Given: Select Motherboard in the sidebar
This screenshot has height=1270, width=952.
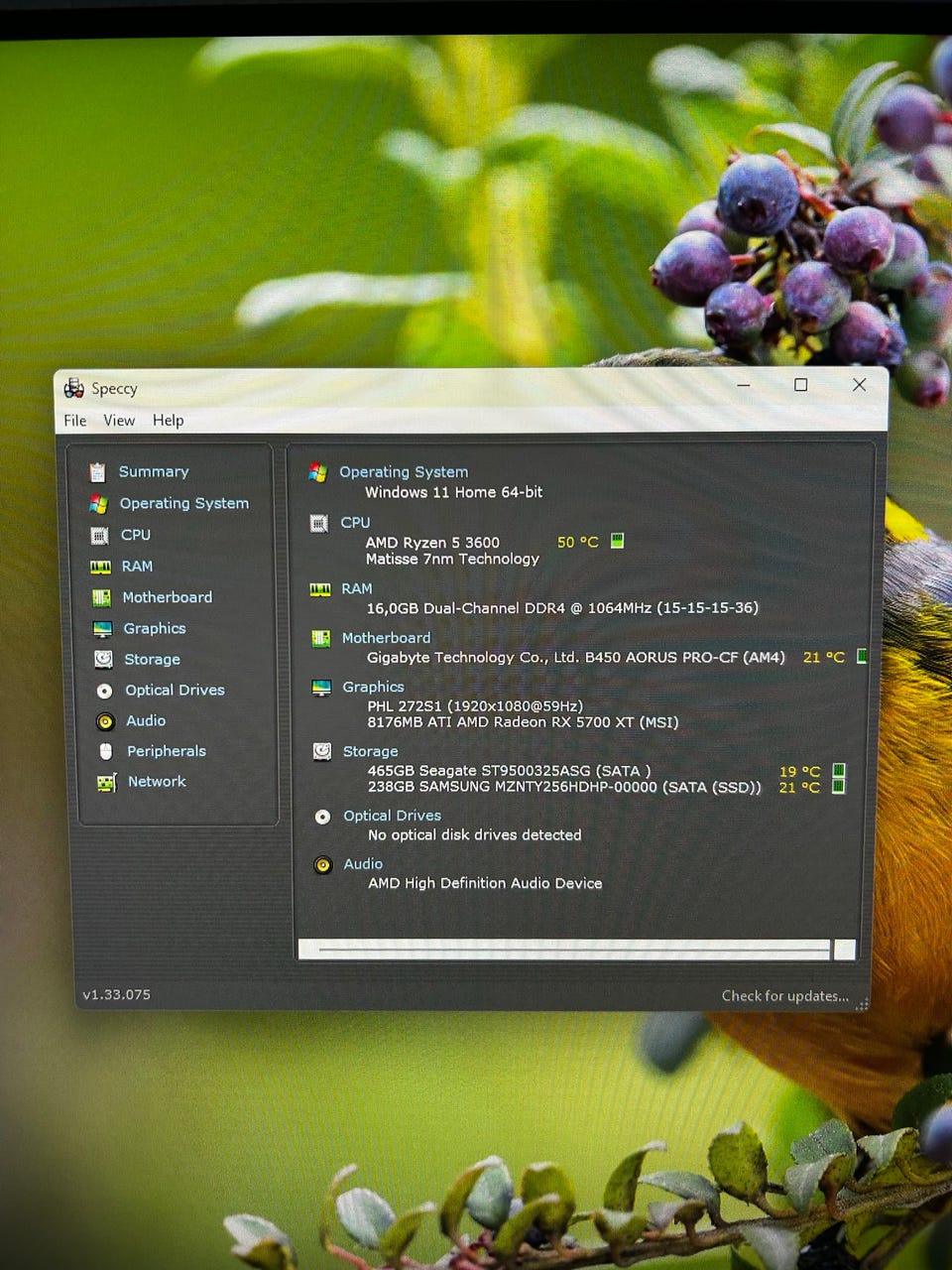Looking at the screenshot, I should [x=168, y=597].
